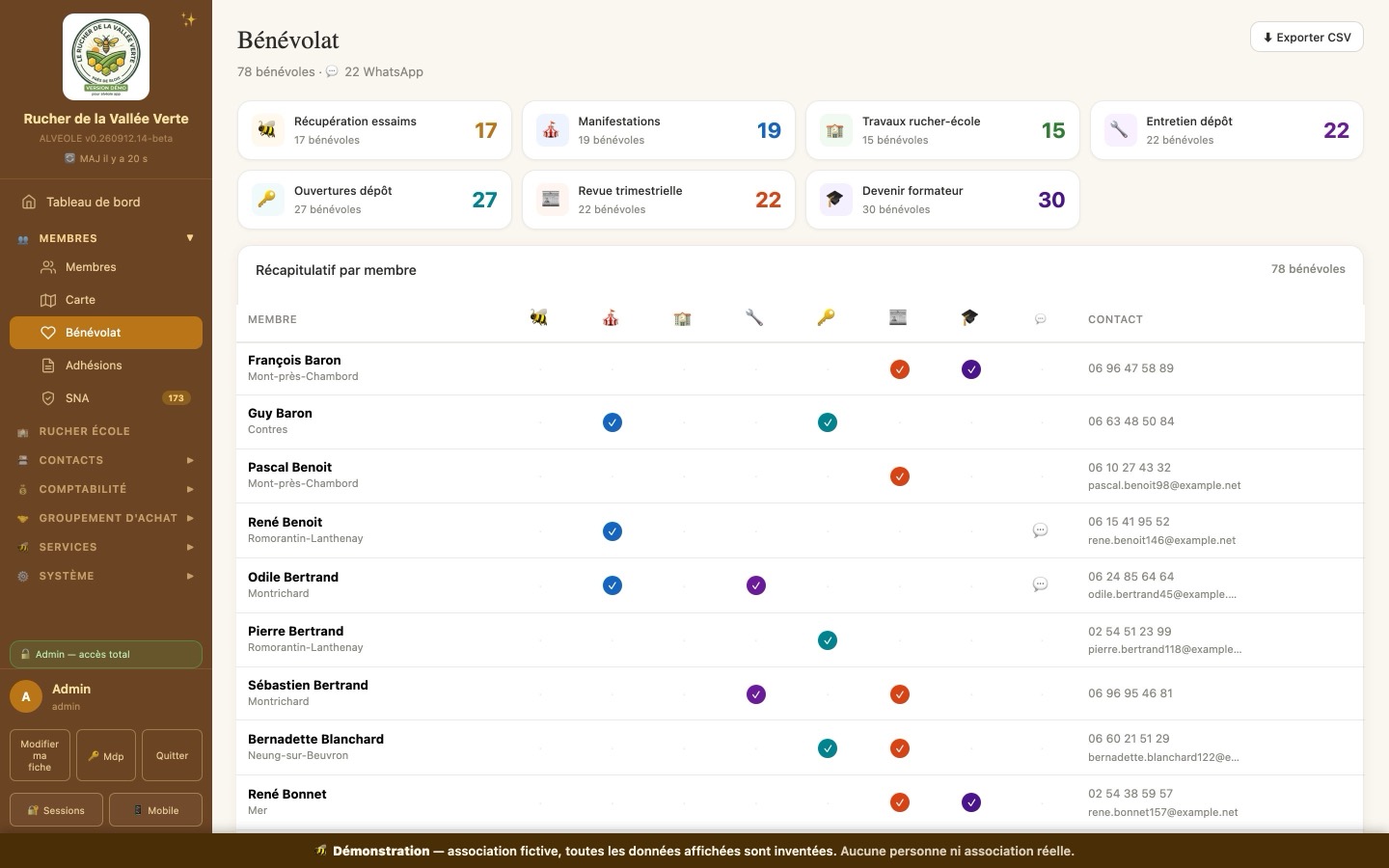Go to the Membres page
The width and height of the screenshot is (1389, 868).
(106, 267)
